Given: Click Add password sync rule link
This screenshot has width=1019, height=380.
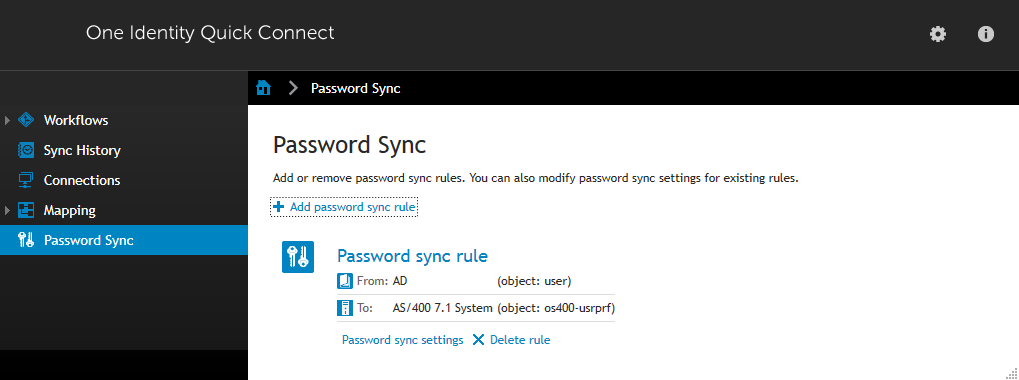Looking at the screenshot, I should coord(353,207).
